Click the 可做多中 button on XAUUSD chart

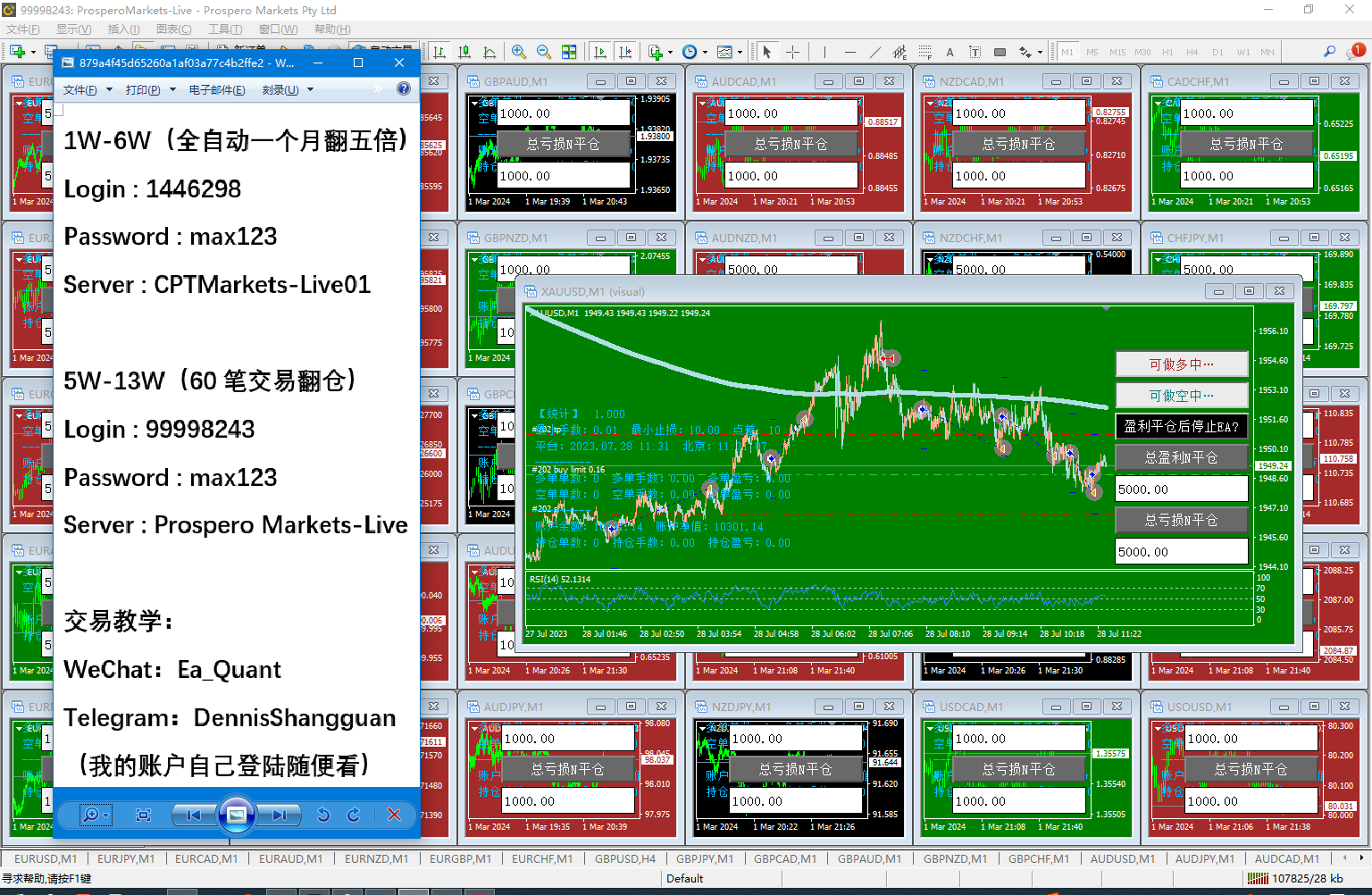pyautogui.click(x=1181, y=364)
